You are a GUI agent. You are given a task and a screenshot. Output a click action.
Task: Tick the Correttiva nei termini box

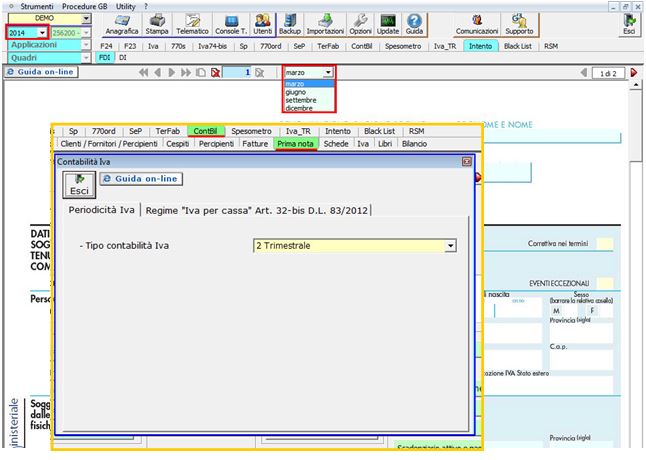(x=604, y=244)
